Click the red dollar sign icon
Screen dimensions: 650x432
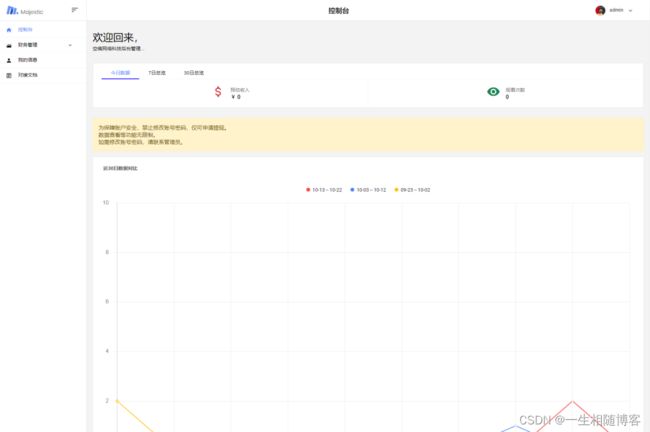coord(218,92)
